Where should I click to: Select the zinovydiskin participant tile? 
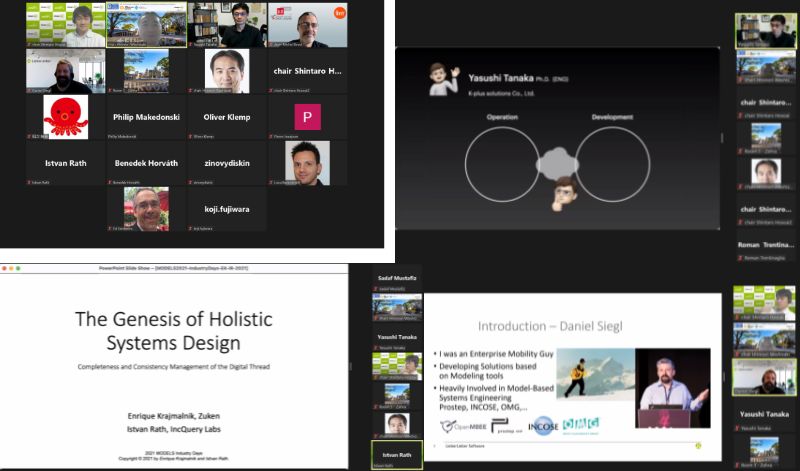coord(227,163)
